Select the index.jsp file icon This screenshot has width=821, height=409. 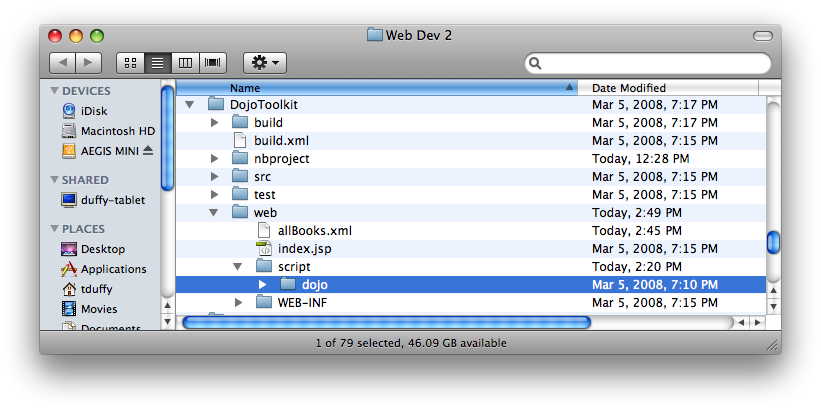pos(264,249)
